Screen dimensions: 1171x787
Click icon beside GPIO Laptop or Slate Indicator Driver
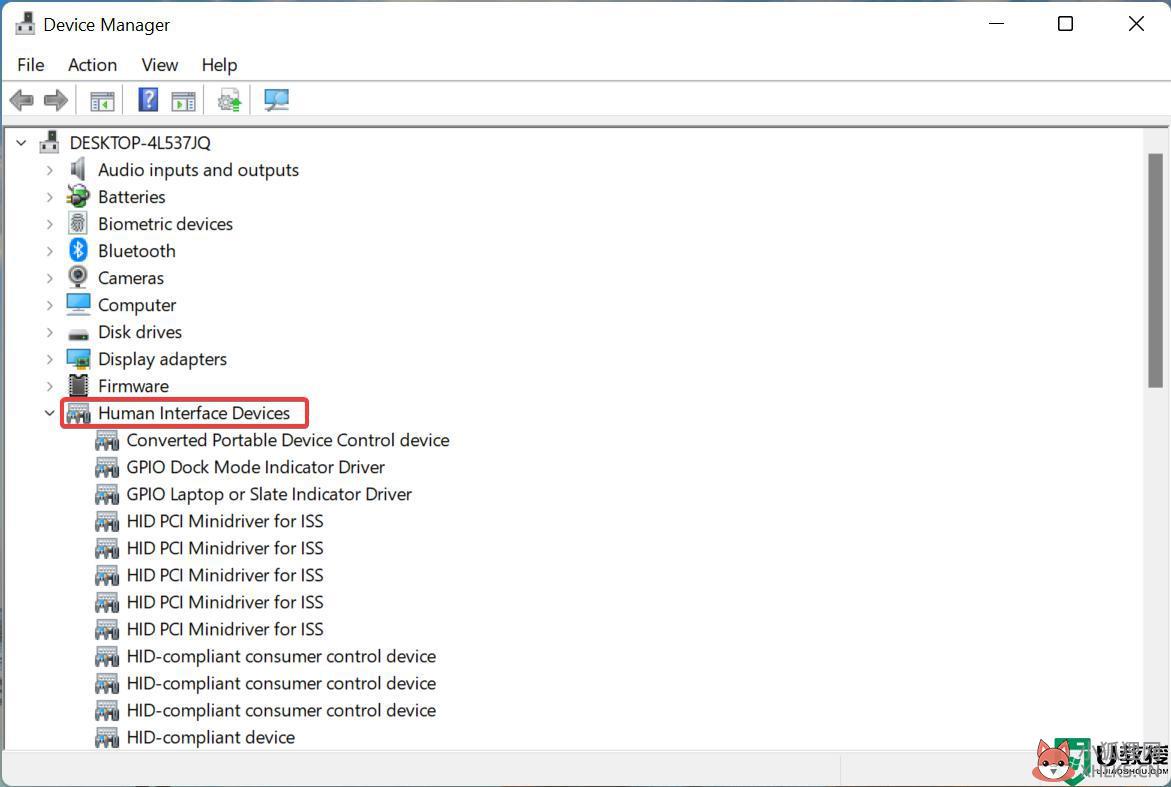(107, 494)
